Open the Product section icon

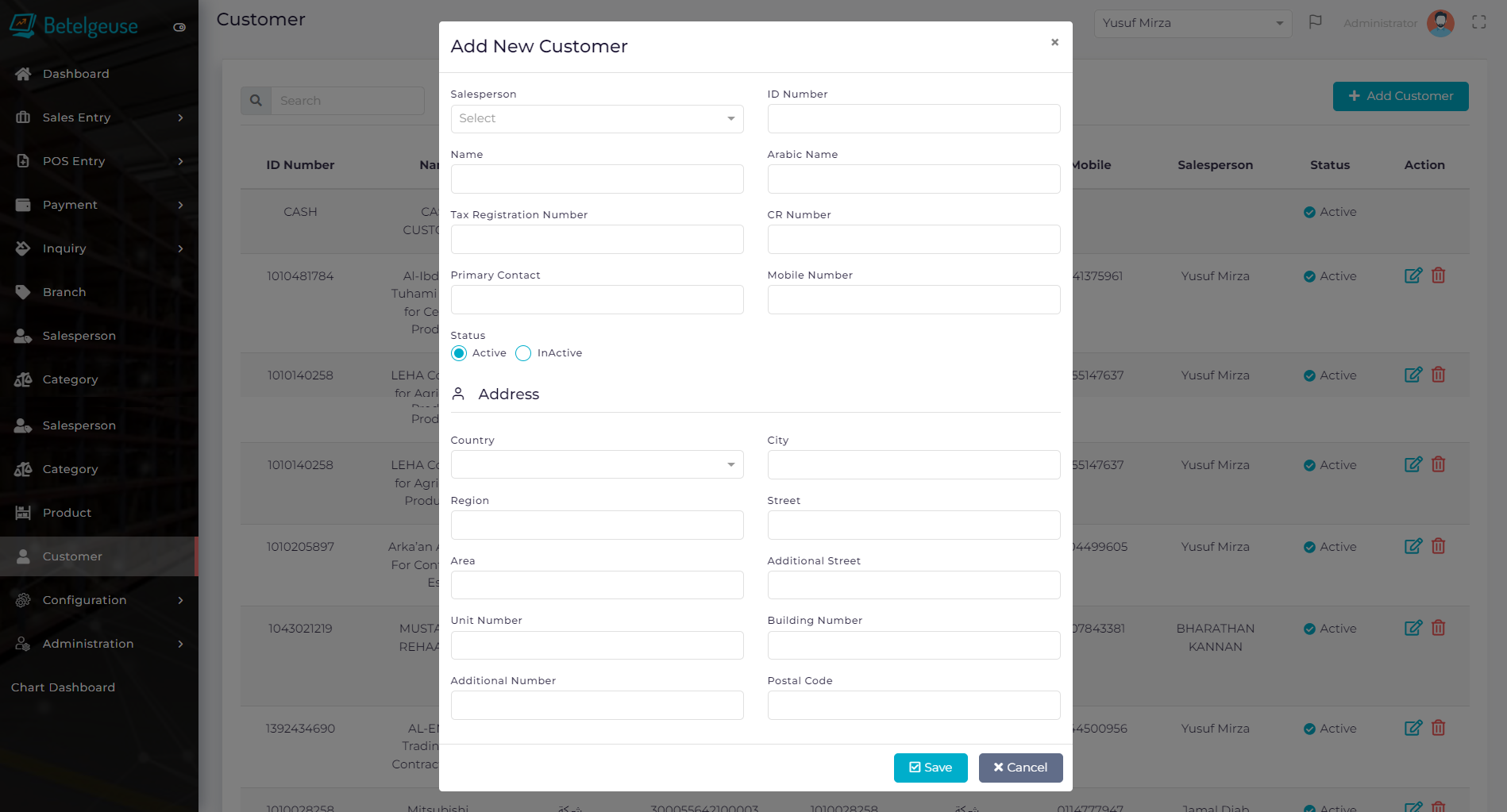(23, 512)
